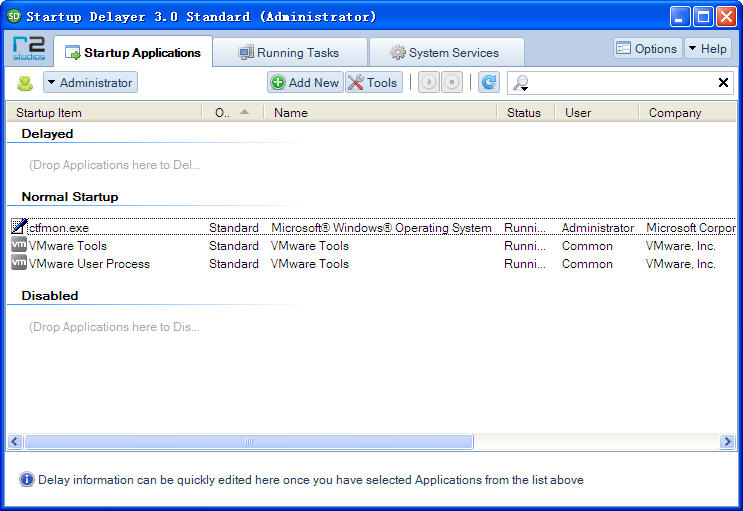743x511 pixels.
Task: Click Microsoft Windows Operating System name cell
Action: tap(381, 228)
